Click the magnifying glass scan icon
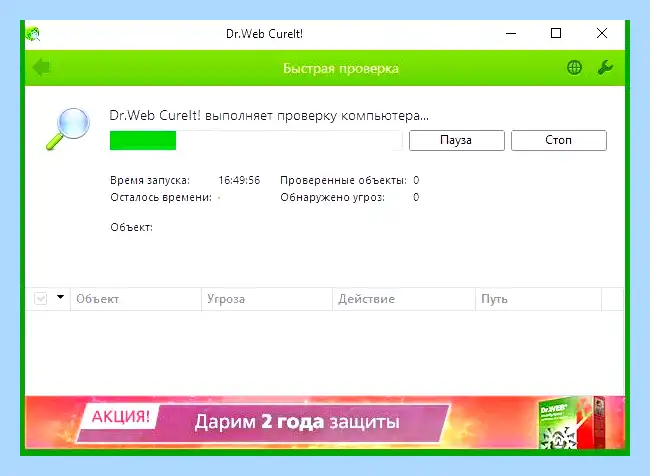This screenshot has height=476, width=650. click(x=68, y=129)
